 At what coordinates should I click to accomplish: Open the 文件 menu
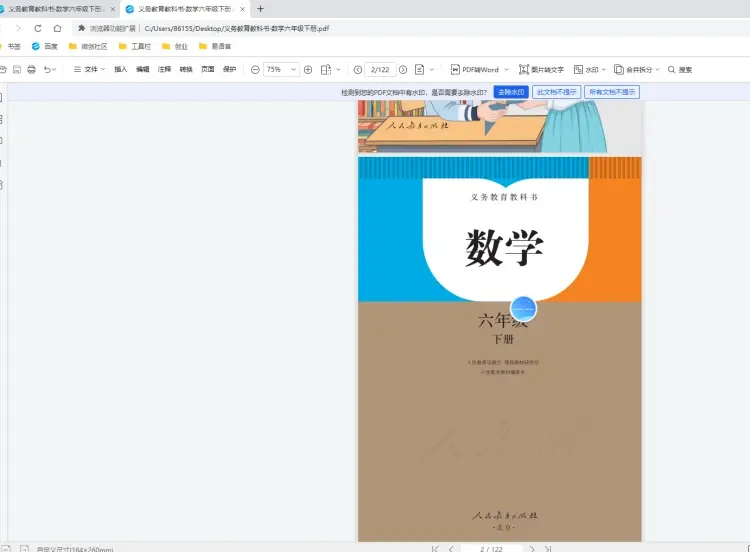89,69
